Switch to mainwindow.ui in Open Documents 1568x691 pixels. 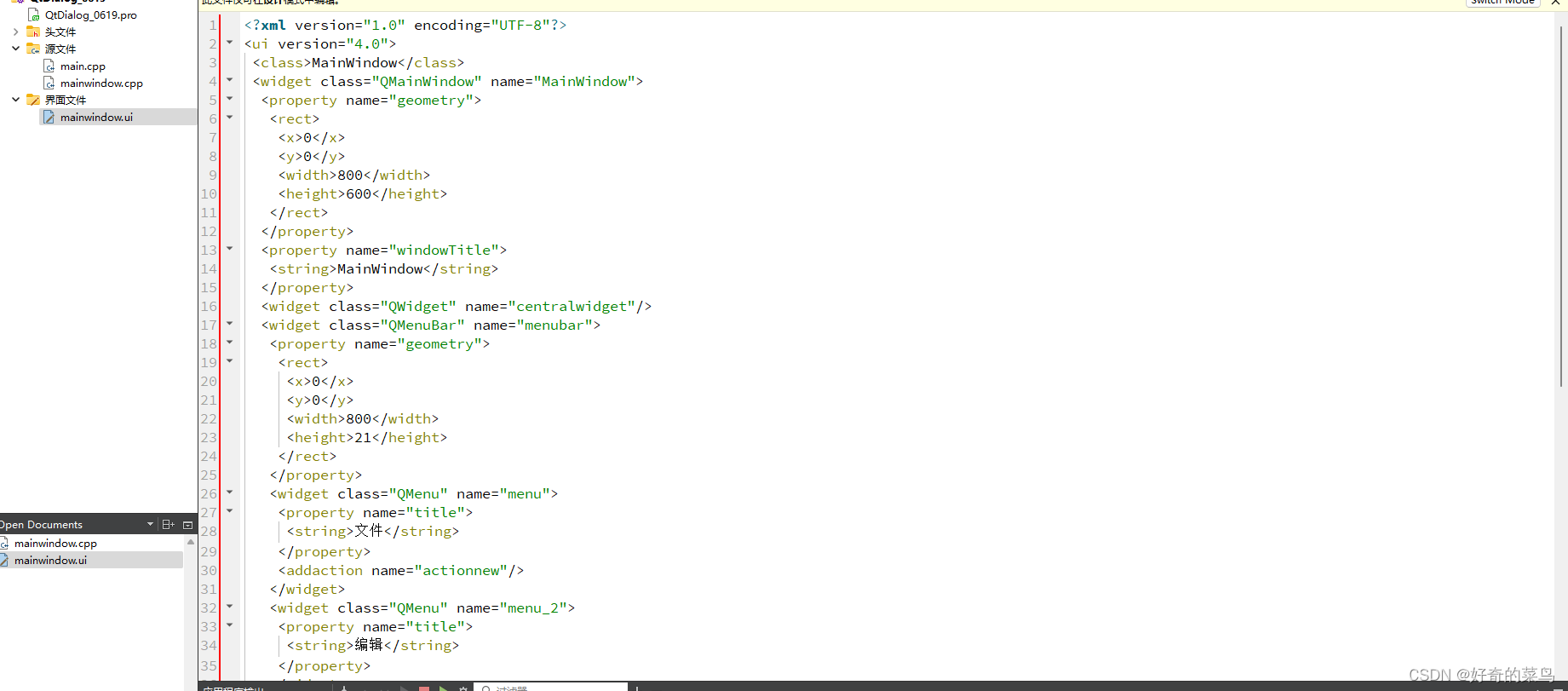click(50, 560)
